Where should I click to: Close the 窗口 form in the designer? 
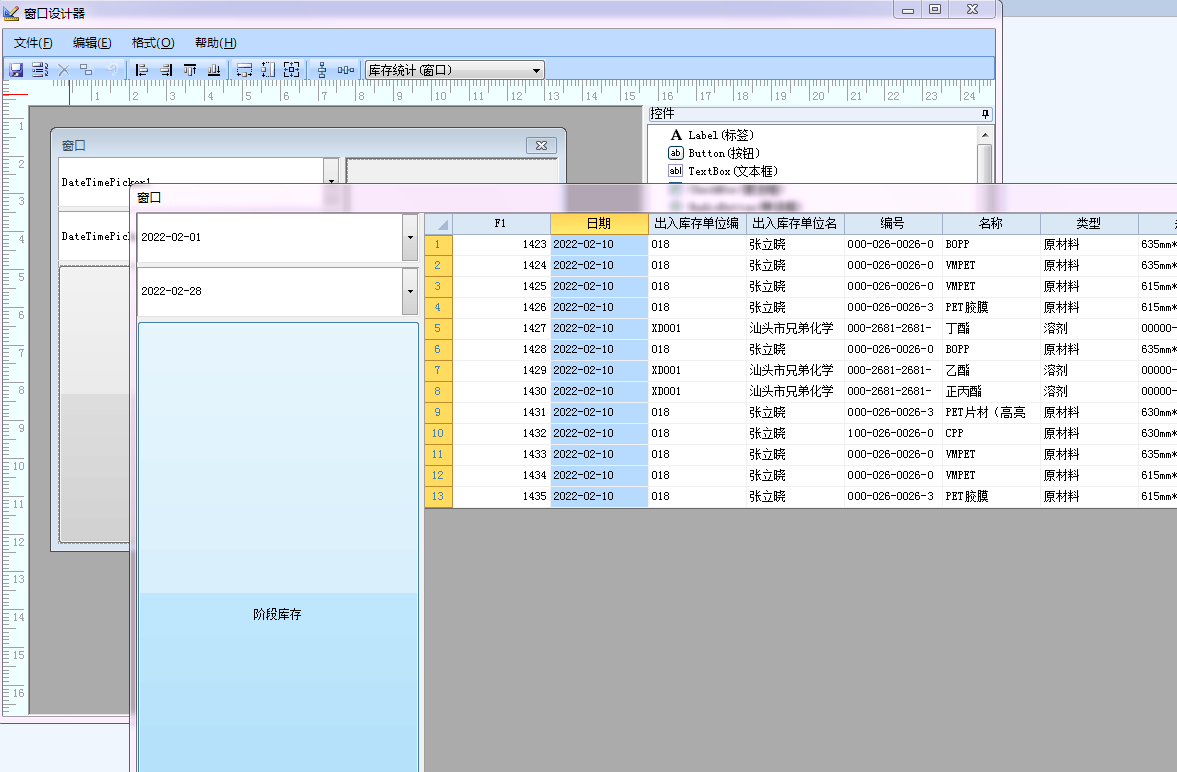pyautogui.click(x=541, y=146)
